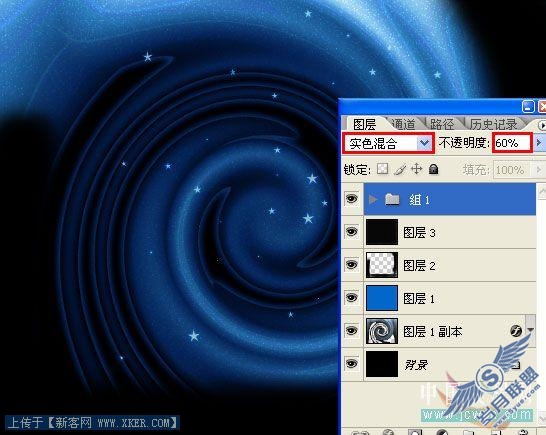
Task: Toggle visibility of 图层 2
Action: point(351,264)
